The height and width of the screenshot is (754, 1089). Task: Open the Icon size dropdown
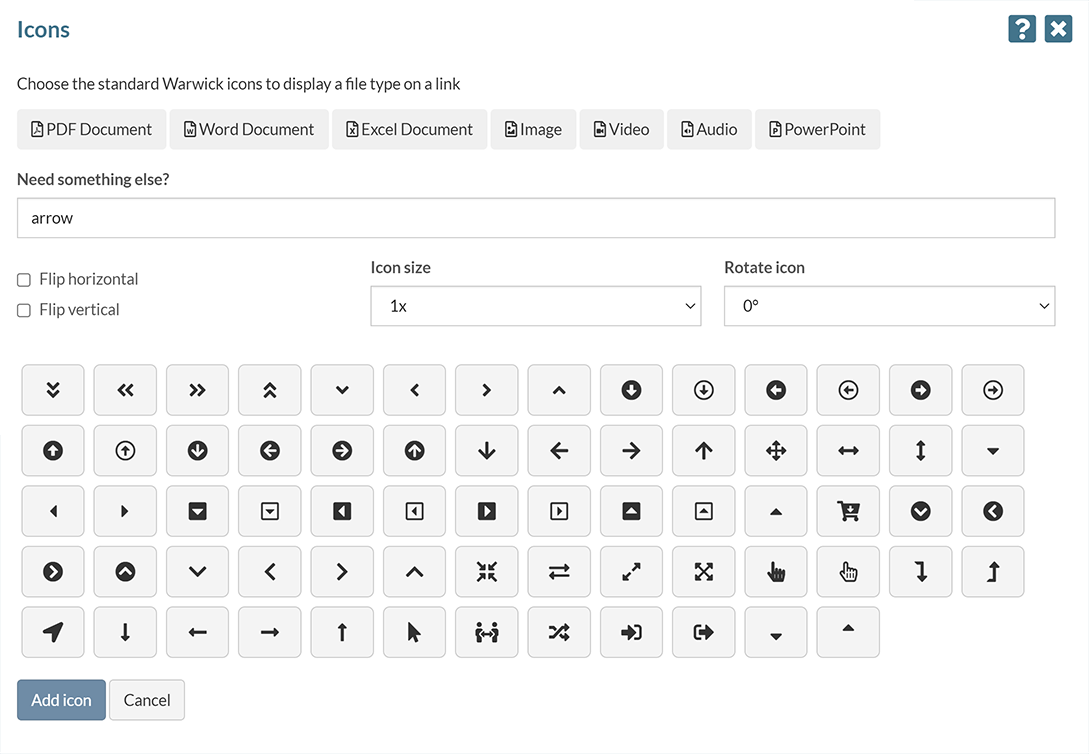[x=535, y=306]
